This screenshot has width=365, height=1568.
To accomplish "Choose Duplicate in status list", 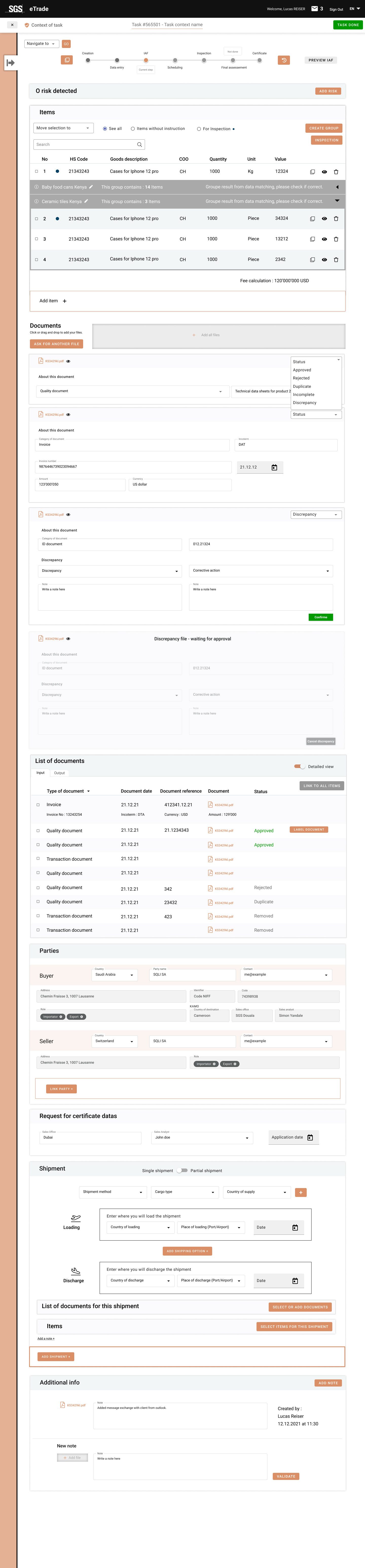I will [302, 387].
